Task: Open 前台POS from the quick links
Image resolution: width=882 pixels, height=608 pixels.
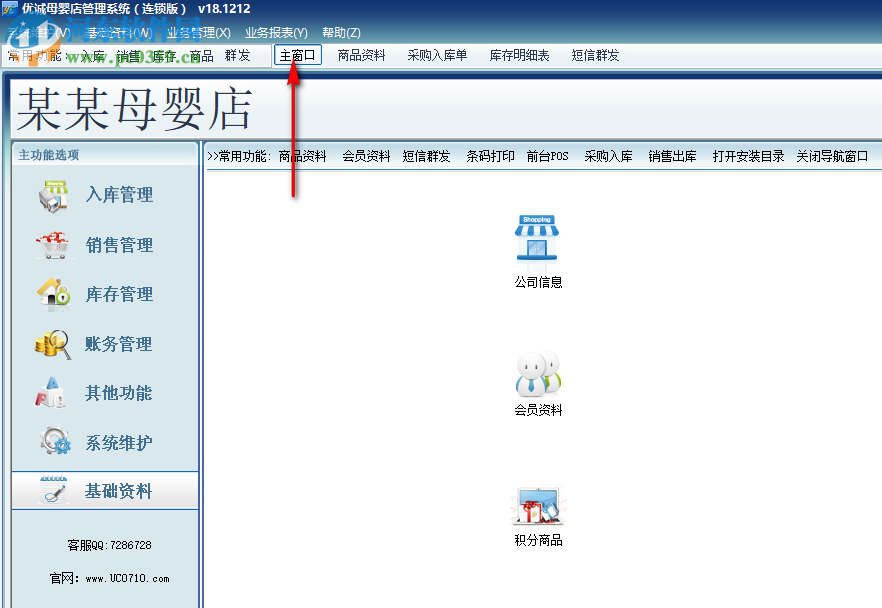Action: (548, 156)
